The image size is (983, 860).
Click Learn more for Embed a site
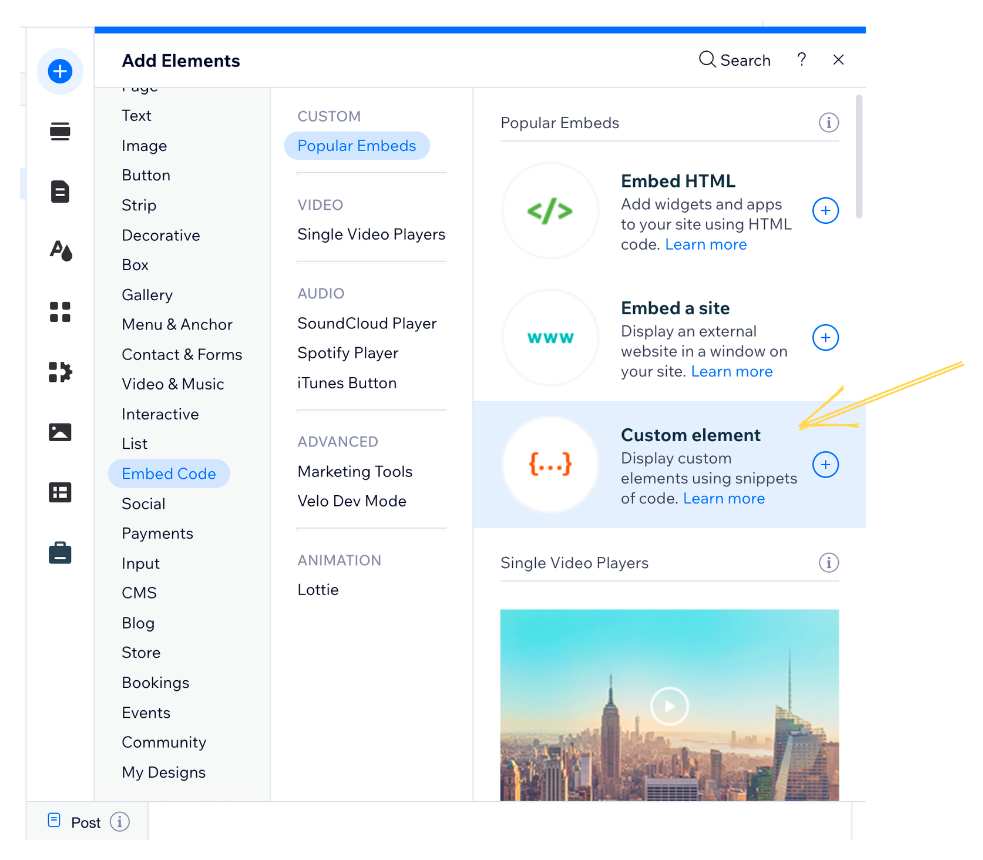731,371
